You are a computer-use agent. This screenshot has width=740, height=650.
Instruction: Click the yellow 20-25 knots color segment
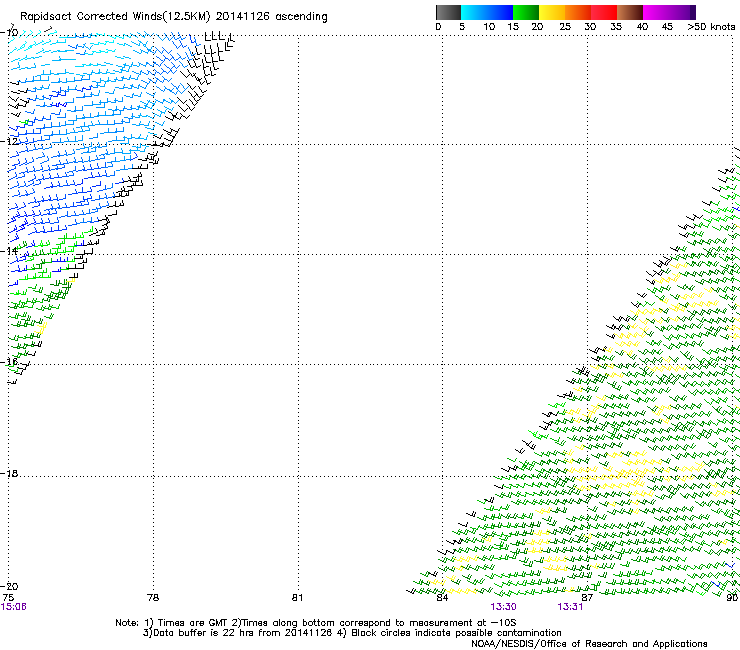point(552,12)
